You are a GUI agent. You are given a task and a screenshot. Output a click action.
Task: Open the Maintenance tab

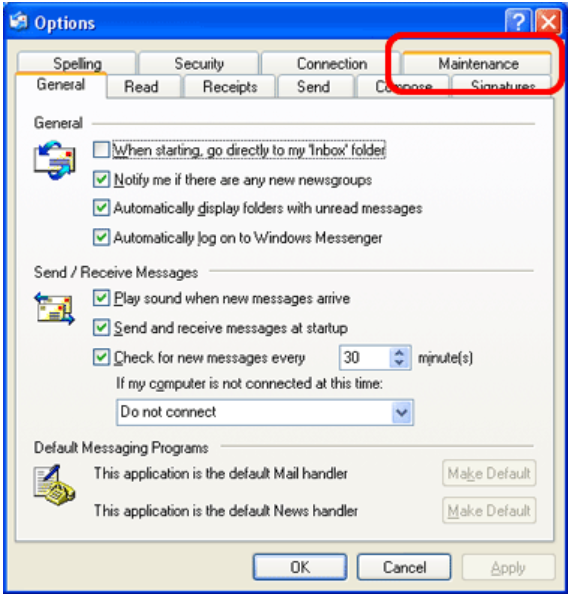[478, 63]
